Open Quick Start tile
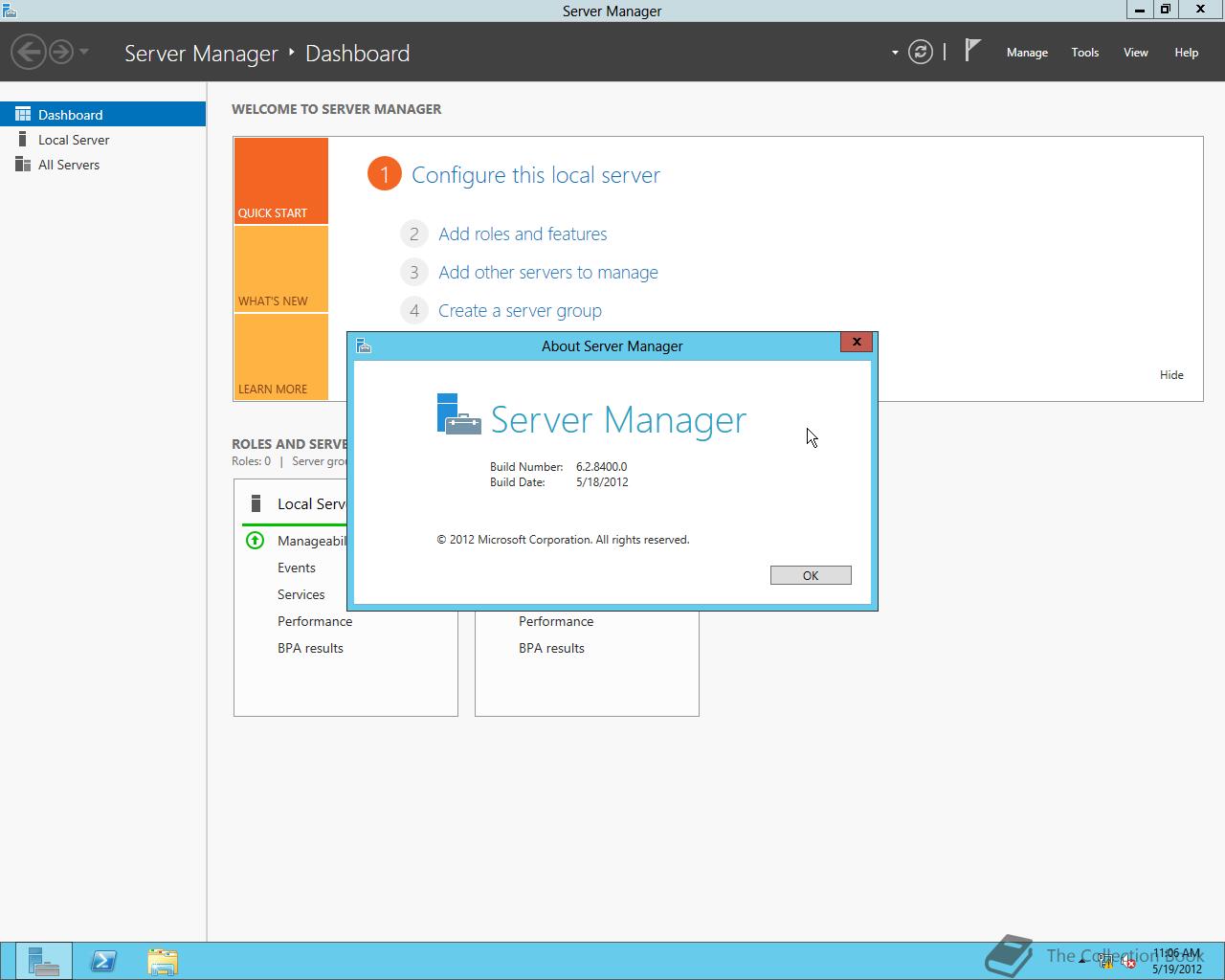 coord(281,181)
